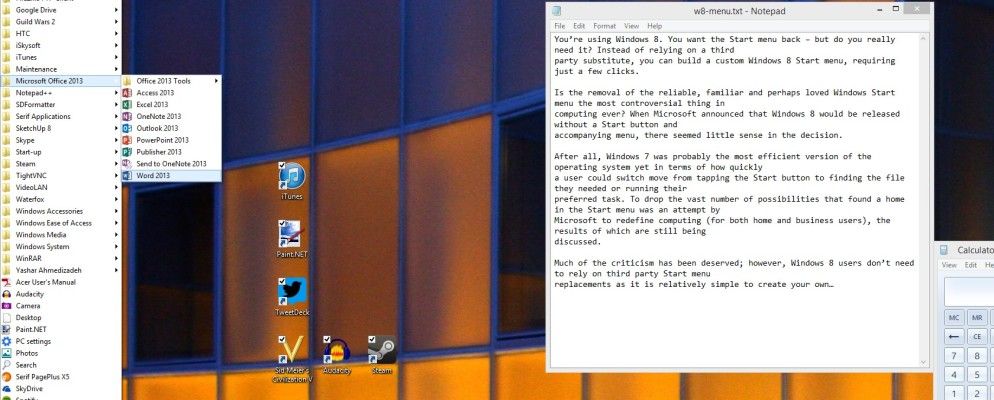Launch Audacity from the programs menu
Screen dimensions: 994x400
coord(60,294)
